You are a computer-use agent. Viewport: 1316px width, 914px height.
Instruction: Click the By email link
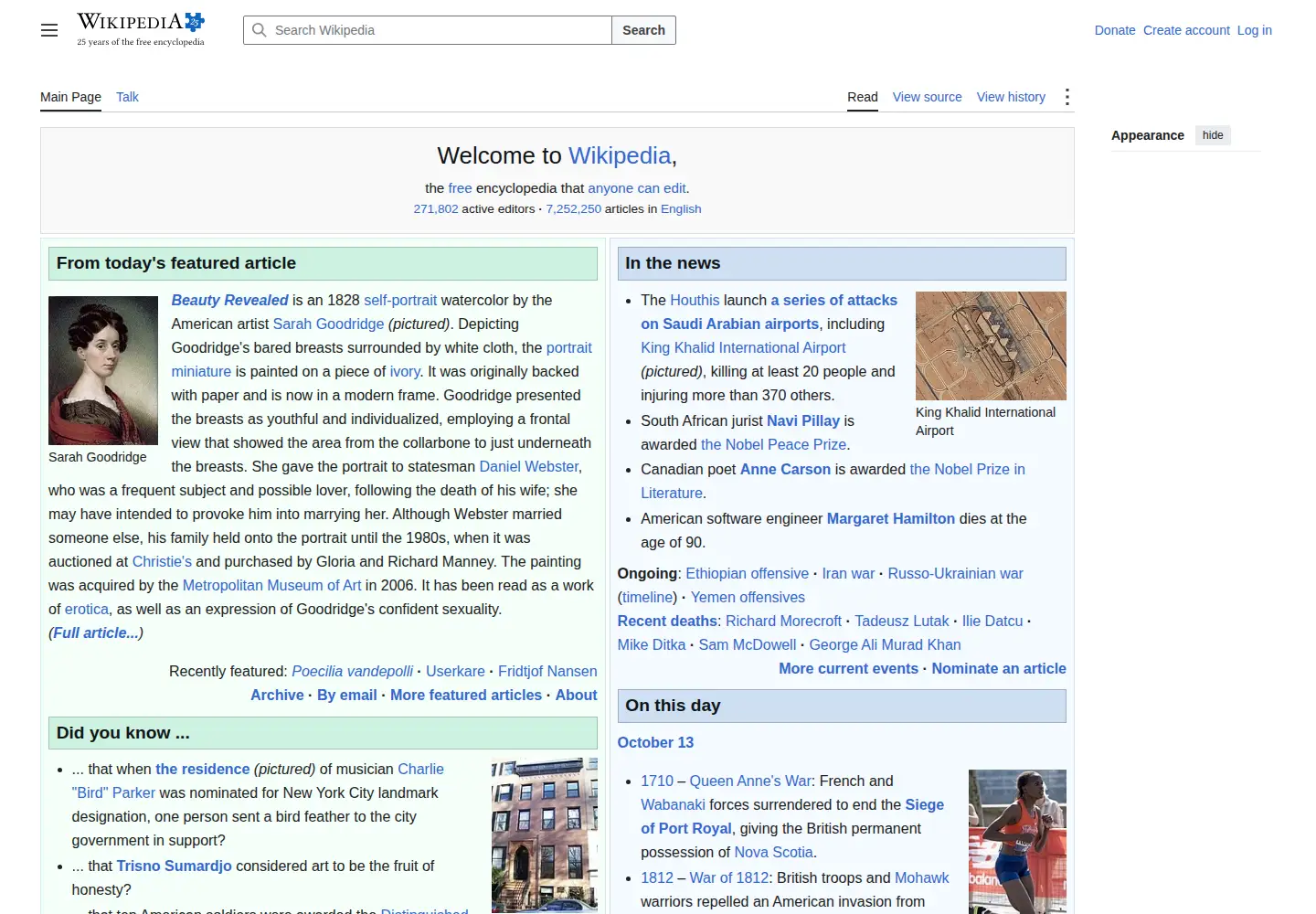point(347,695)
